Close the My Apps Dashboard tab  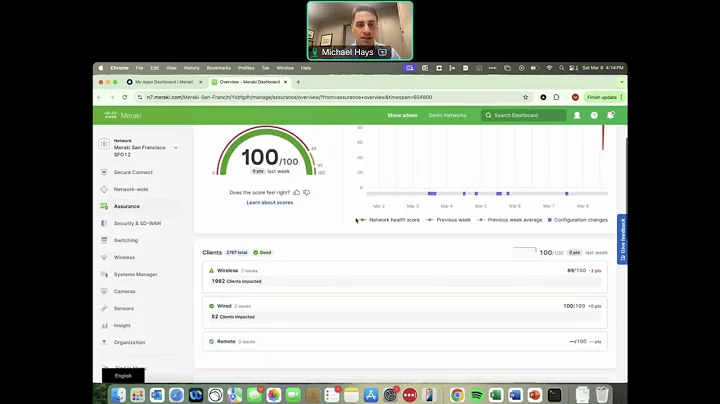[x=201, y=82]
